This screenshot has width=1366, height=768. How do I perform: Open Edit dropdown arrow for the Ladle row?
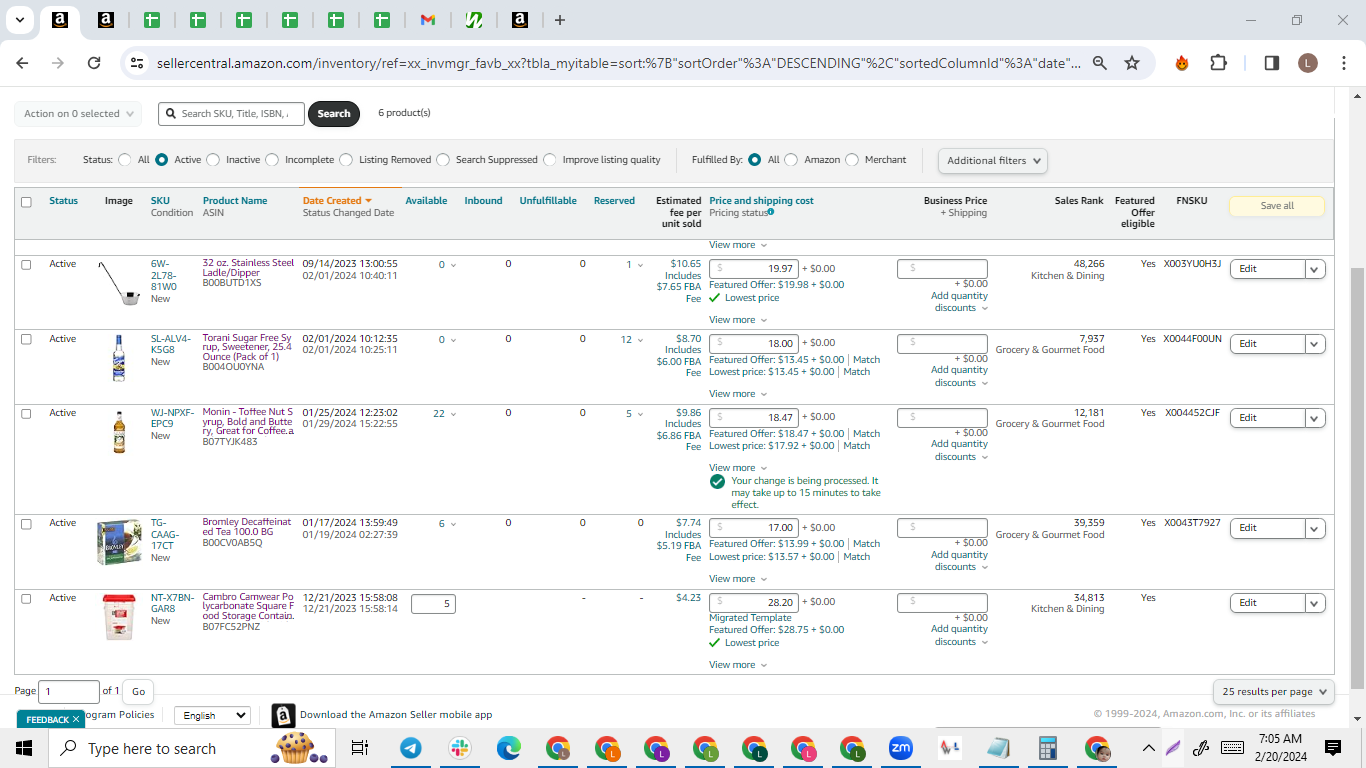coord(1315,269)
